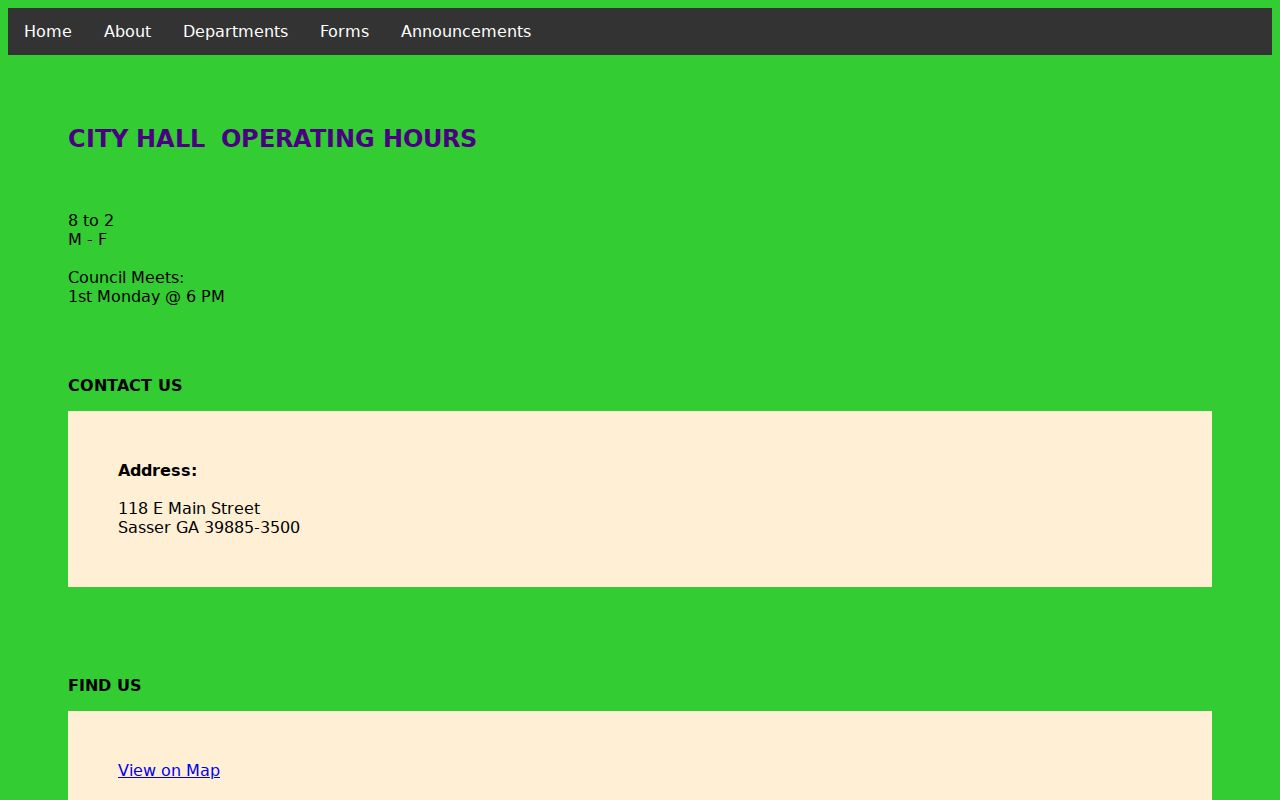Click the '118 E Main Street' line
Viewport: 1280px width, 800px height.
(189, 508)
